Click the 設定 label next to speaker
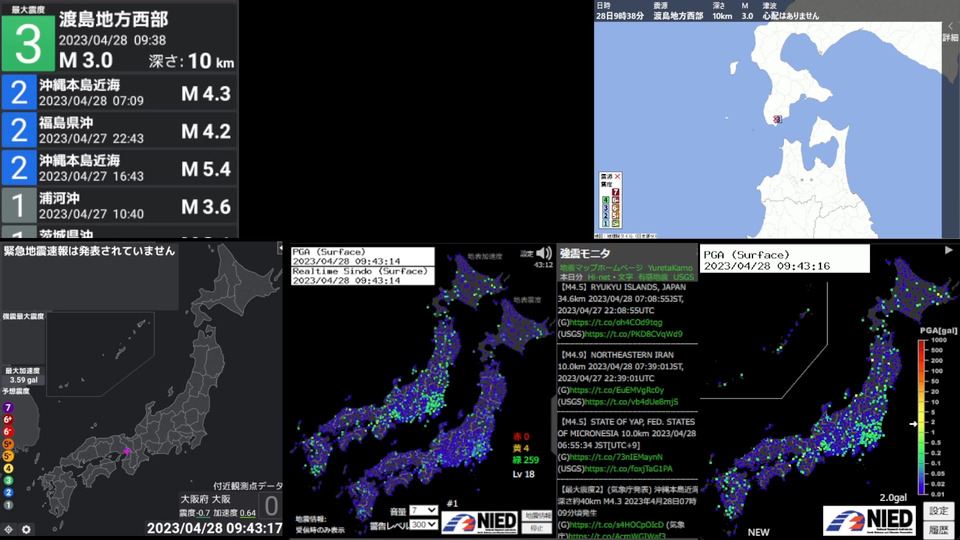 click(x=527, y=253)
